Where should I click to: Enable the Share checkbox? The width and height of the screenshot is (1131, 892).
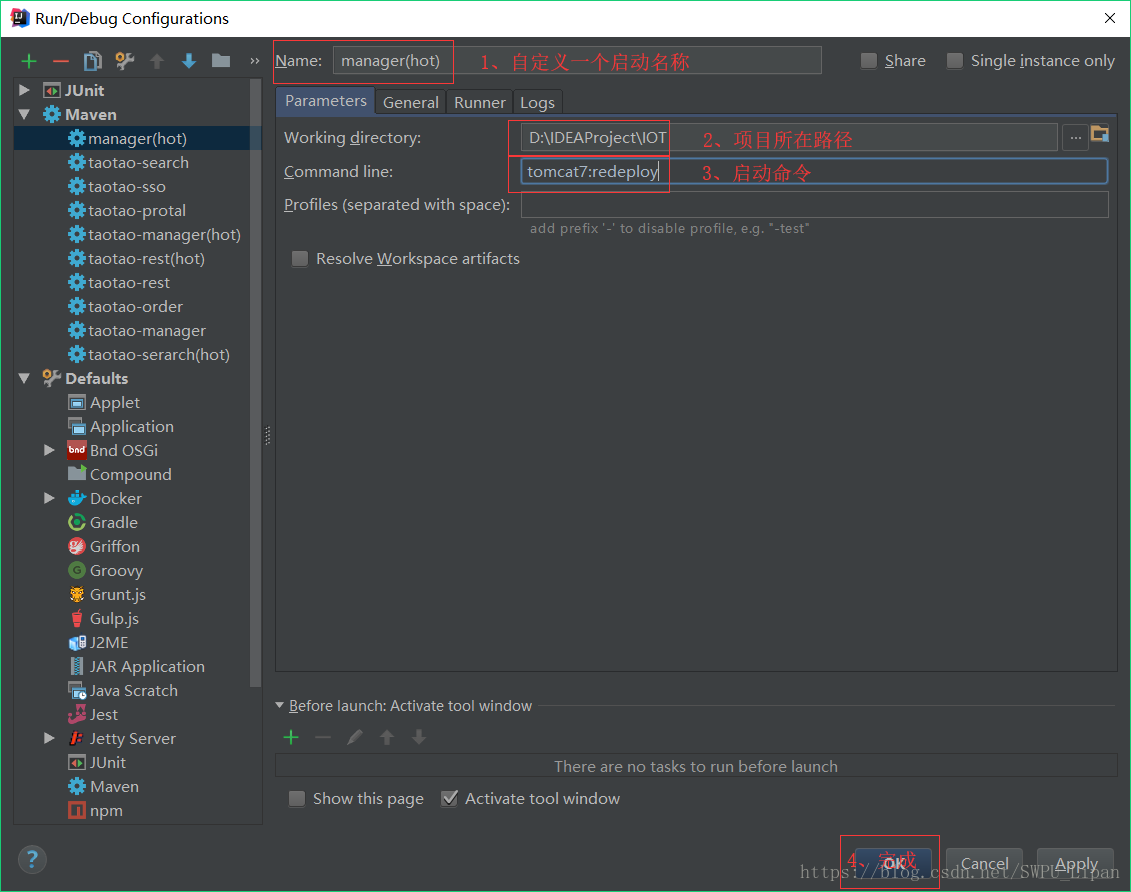(x=869, y=61)
